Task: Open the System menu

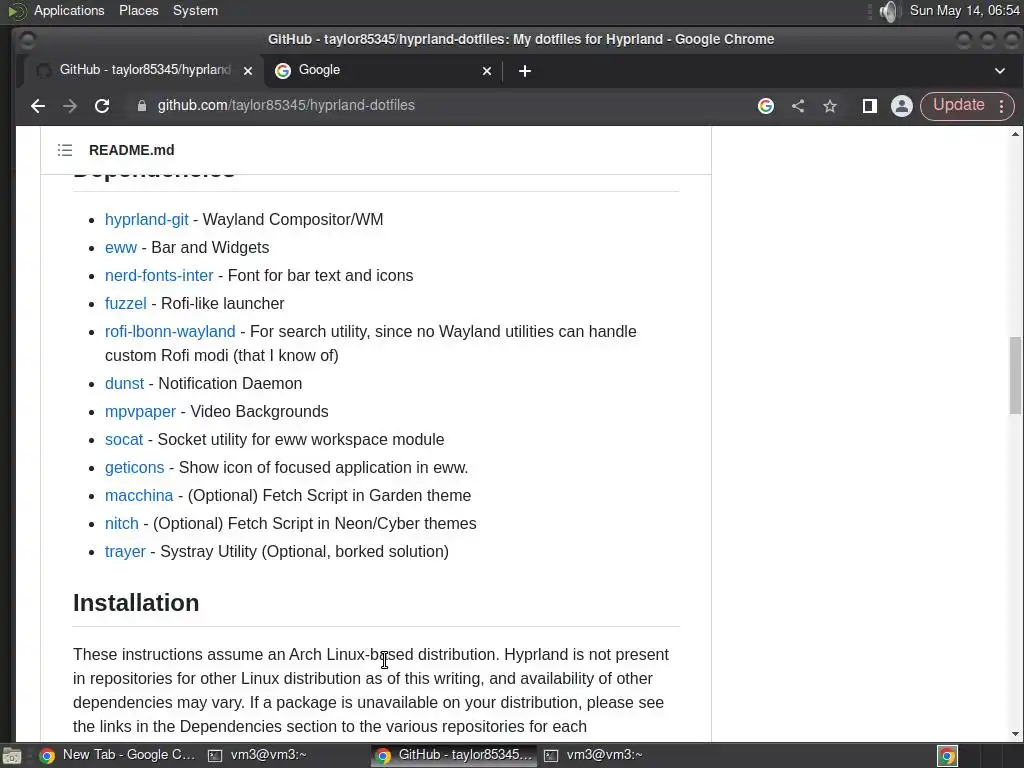Action: [x=195, y=10]
